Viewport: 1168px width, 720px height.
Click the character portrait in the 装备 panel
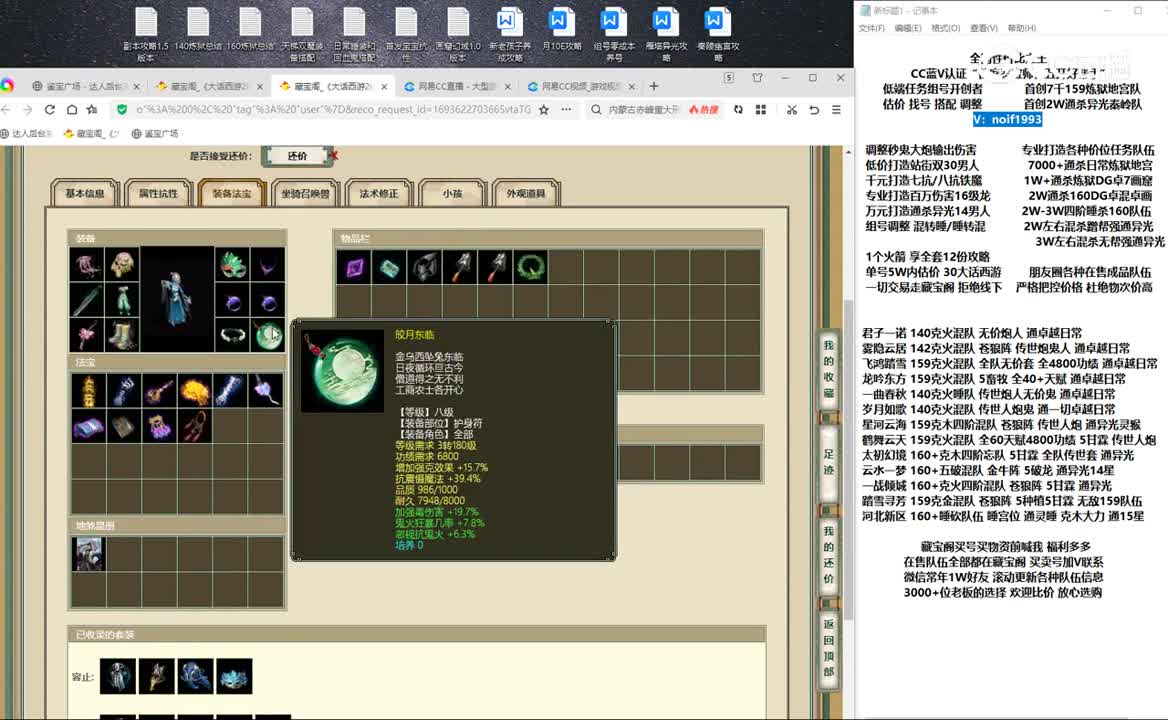pos(177,299)
